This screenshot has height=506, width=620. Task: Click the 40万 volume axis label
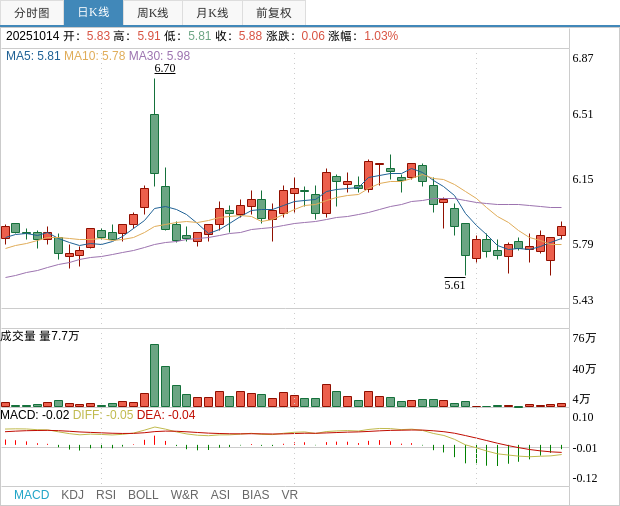click(x=584, y=369)
